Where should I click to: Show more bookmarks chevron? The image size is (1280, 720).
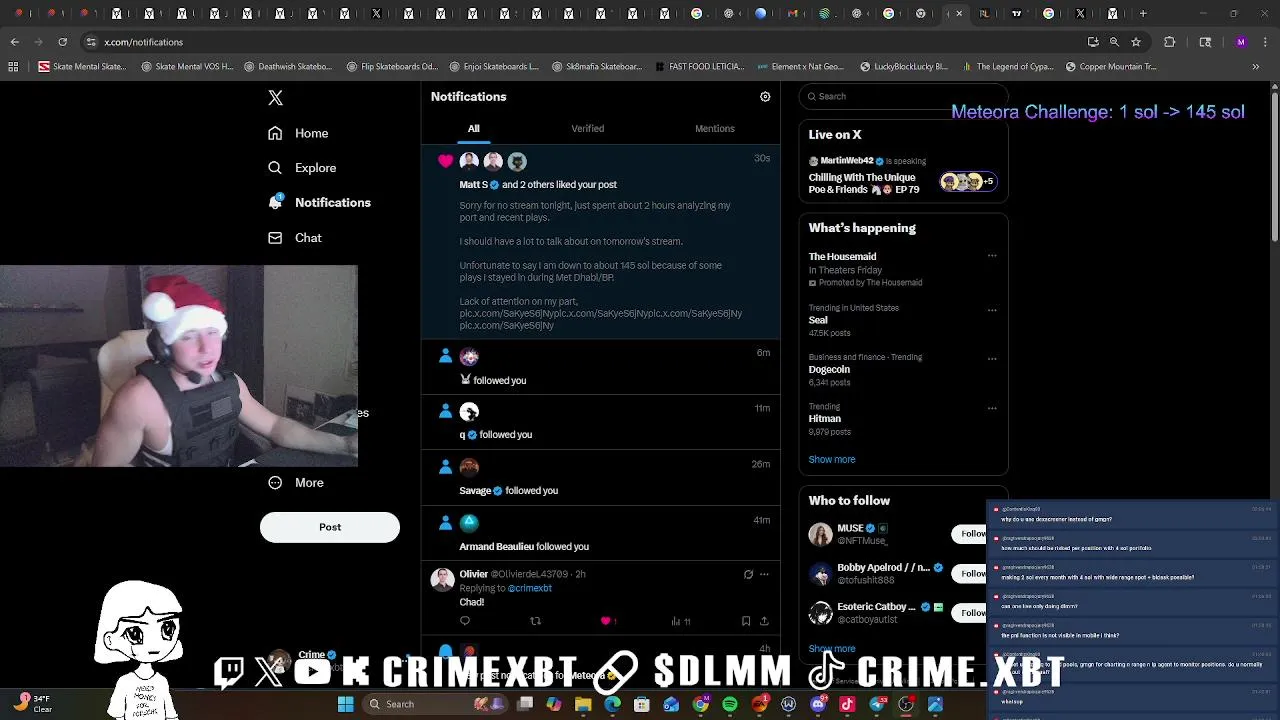[1256, 67]
